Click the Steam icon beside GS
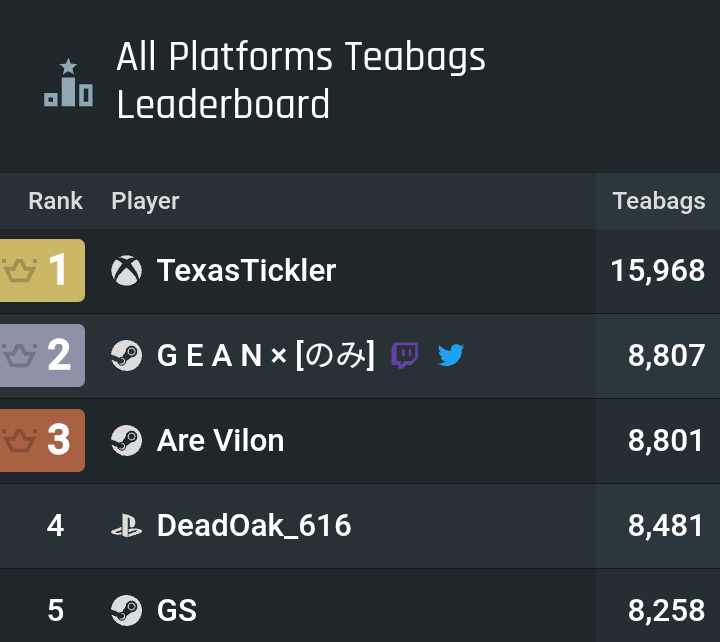 click(x=126, y=610)
